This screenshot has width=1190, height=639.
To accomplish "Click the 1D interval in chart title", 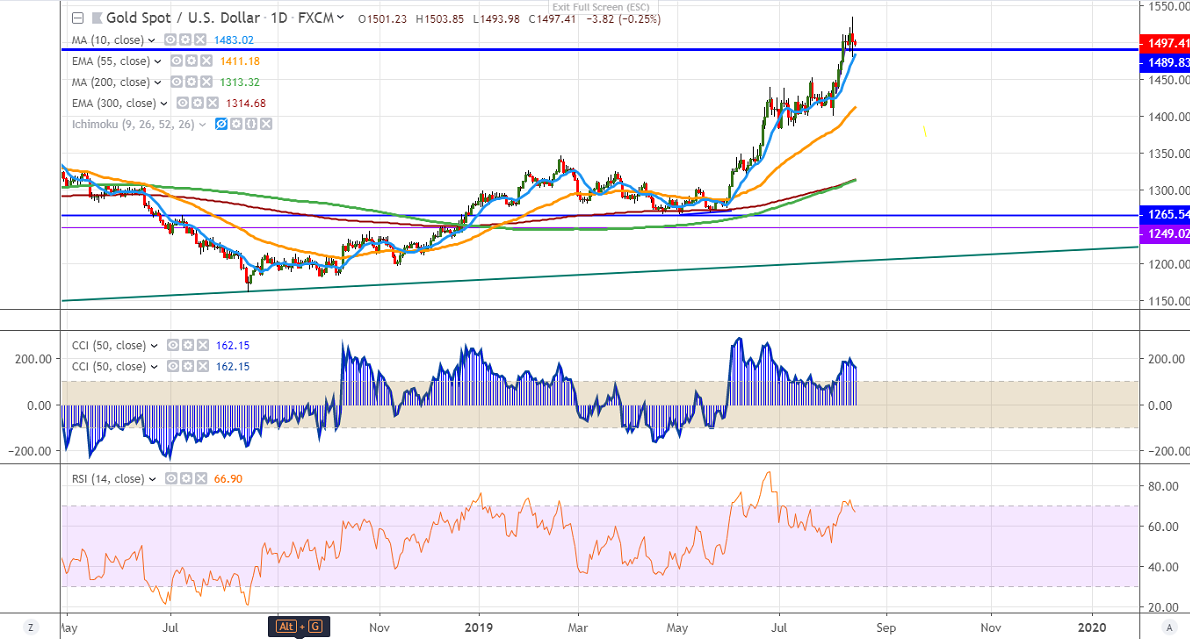I will [x=279, y=17].
